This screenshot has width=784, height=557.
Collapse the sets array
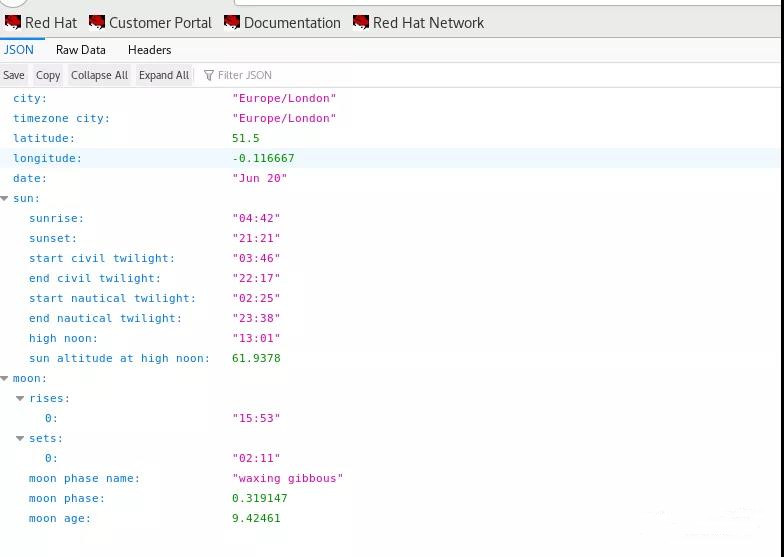(x=20, y=438)
